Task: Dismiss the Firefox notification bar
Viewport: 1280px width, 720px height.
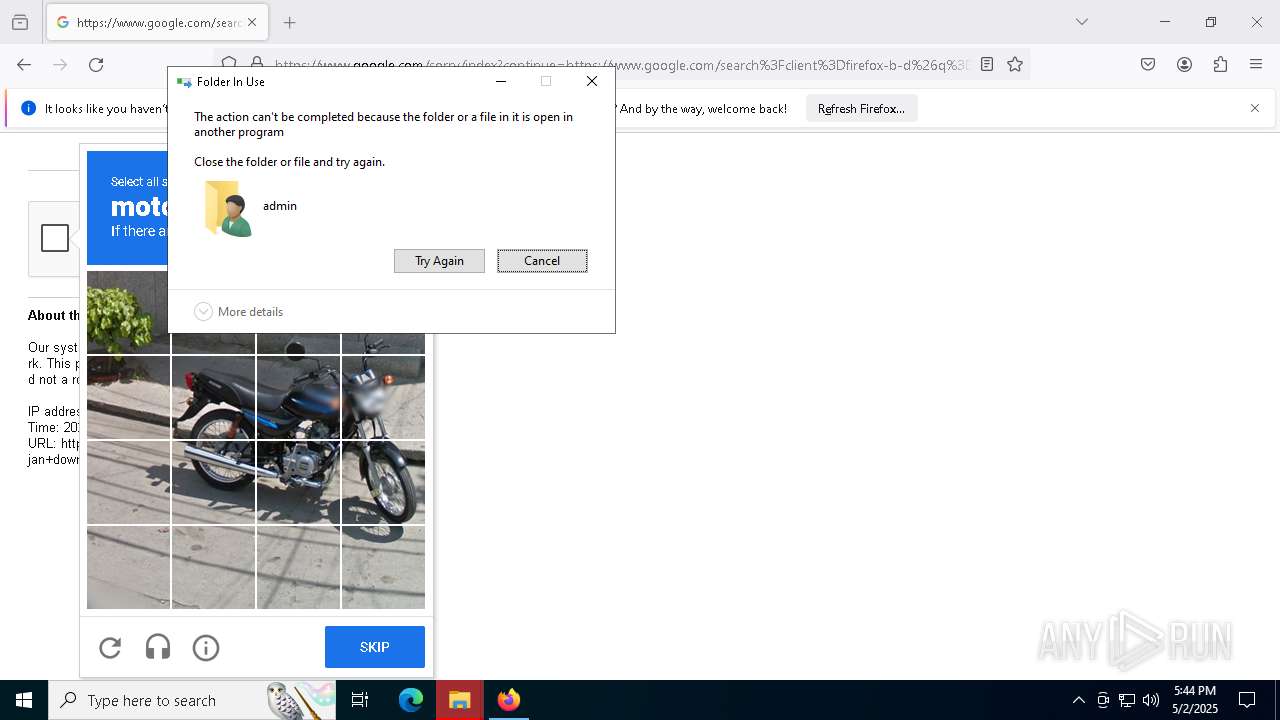Action: pyautogui.click(x=1255, y=108)
